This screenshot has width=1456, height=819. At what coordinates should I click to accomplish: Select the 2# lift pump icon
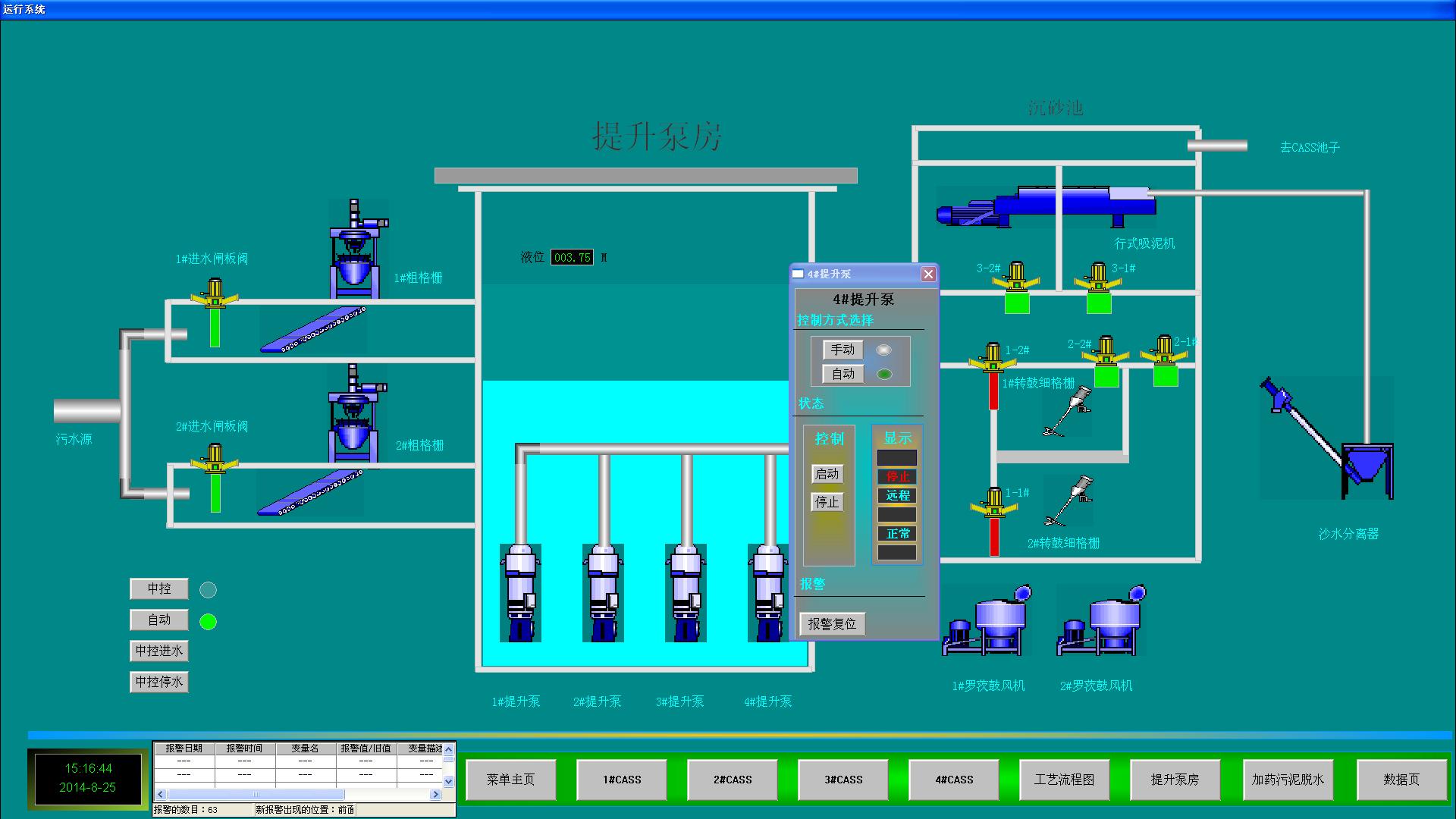pyautogui.click(x=603, y=592)
